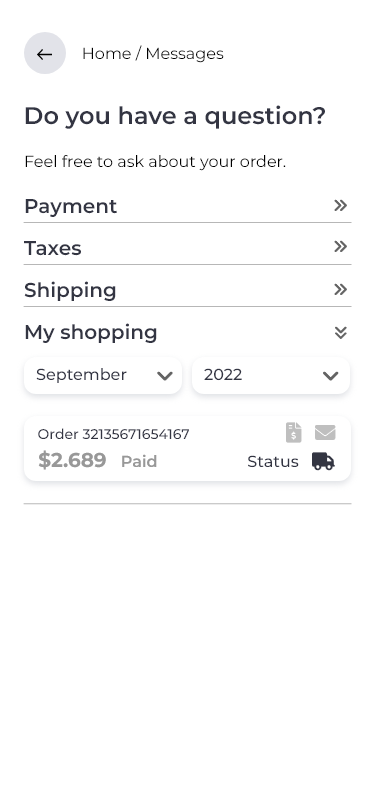This screenshot has width=375, height=812.
Task: Open the 2022 year dropdown
Action: point(271,375)
